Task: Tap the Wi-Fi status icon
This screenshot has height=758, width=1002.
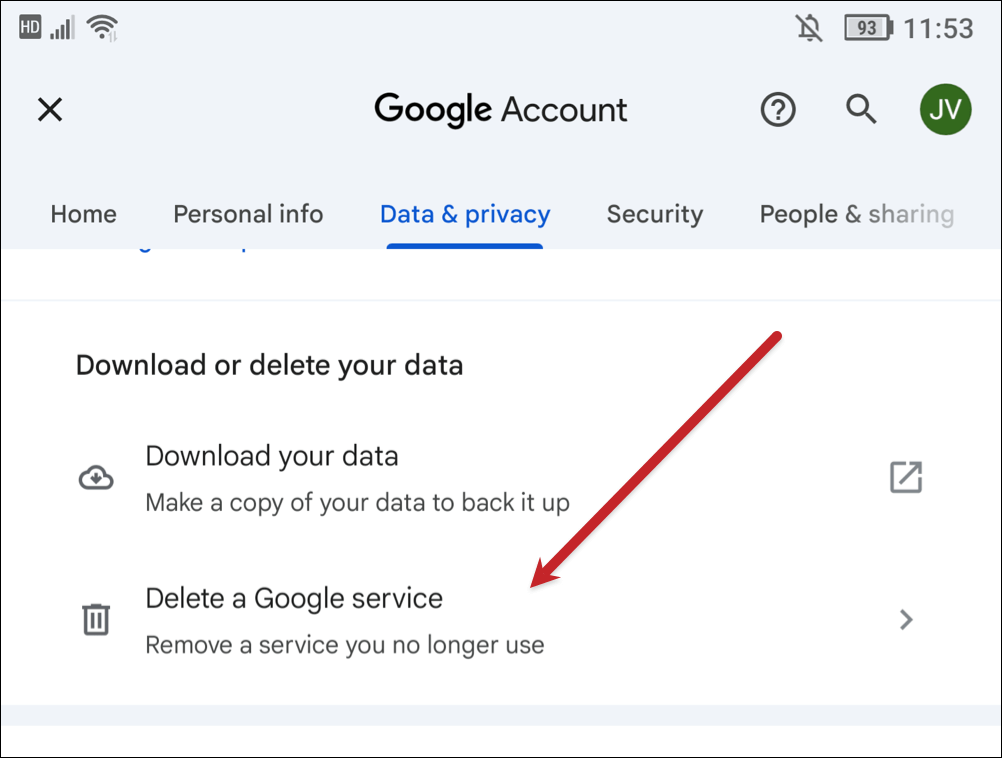Action: pos(102,27)
